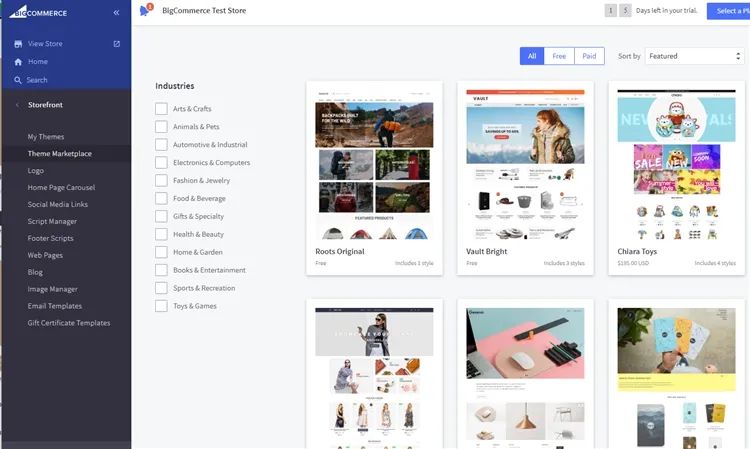This screenshot has width=750, height=449.
Task: Click the BigCommerce logo
Action: 38,12
